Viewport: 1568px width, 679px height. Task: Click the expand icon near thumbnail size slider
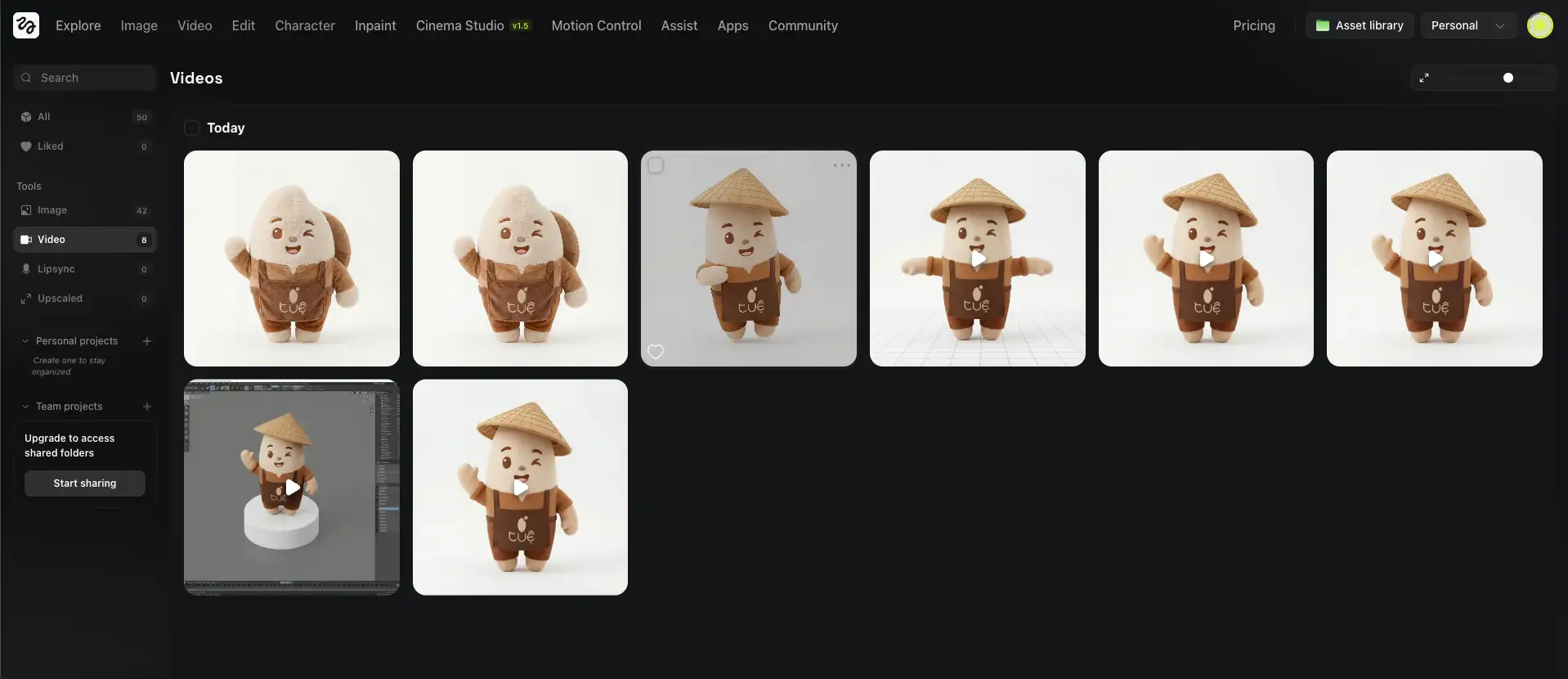click(1424, 78)
